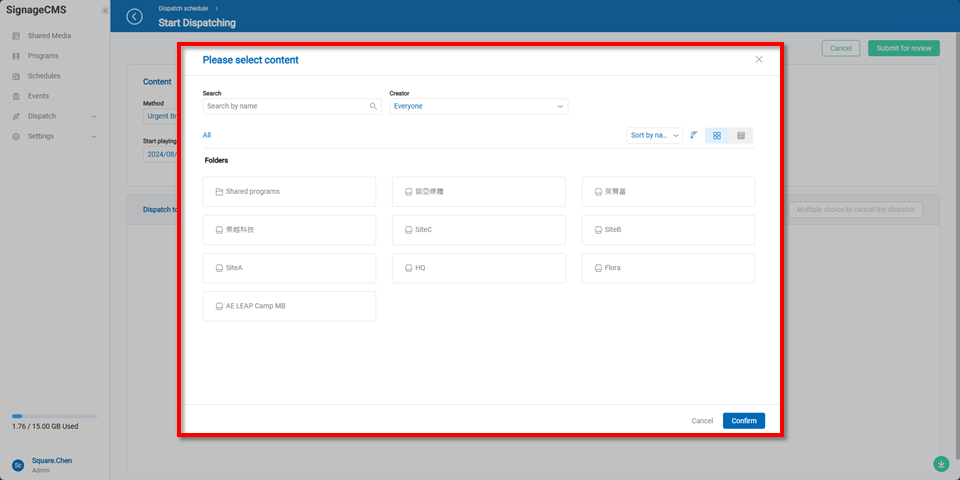Open the Sort by name dropdown
Viewport: 960px width, 480px height.
pos(655,135)
